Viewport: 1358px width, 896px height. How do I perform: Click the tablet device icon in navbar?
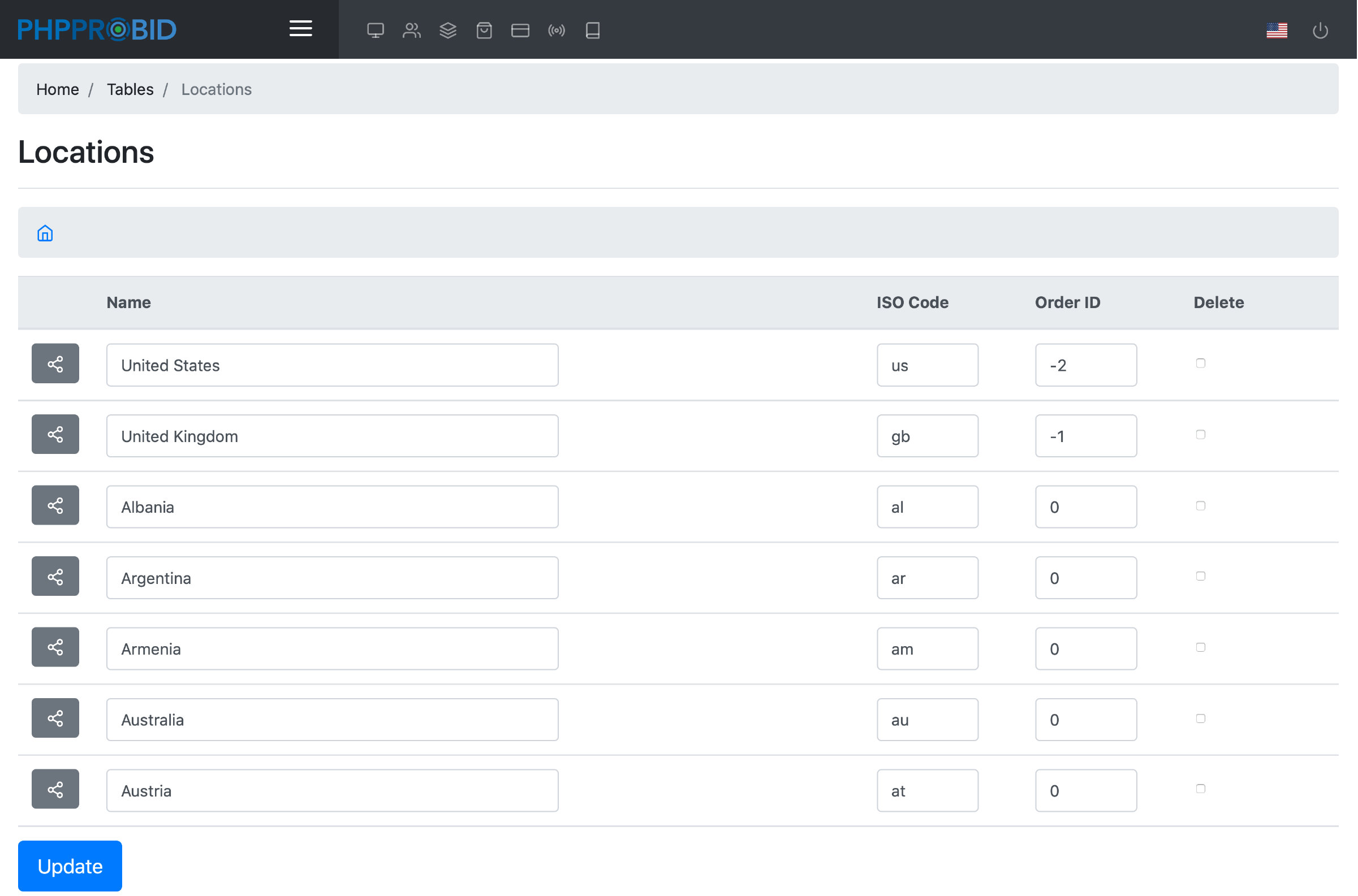592,31
